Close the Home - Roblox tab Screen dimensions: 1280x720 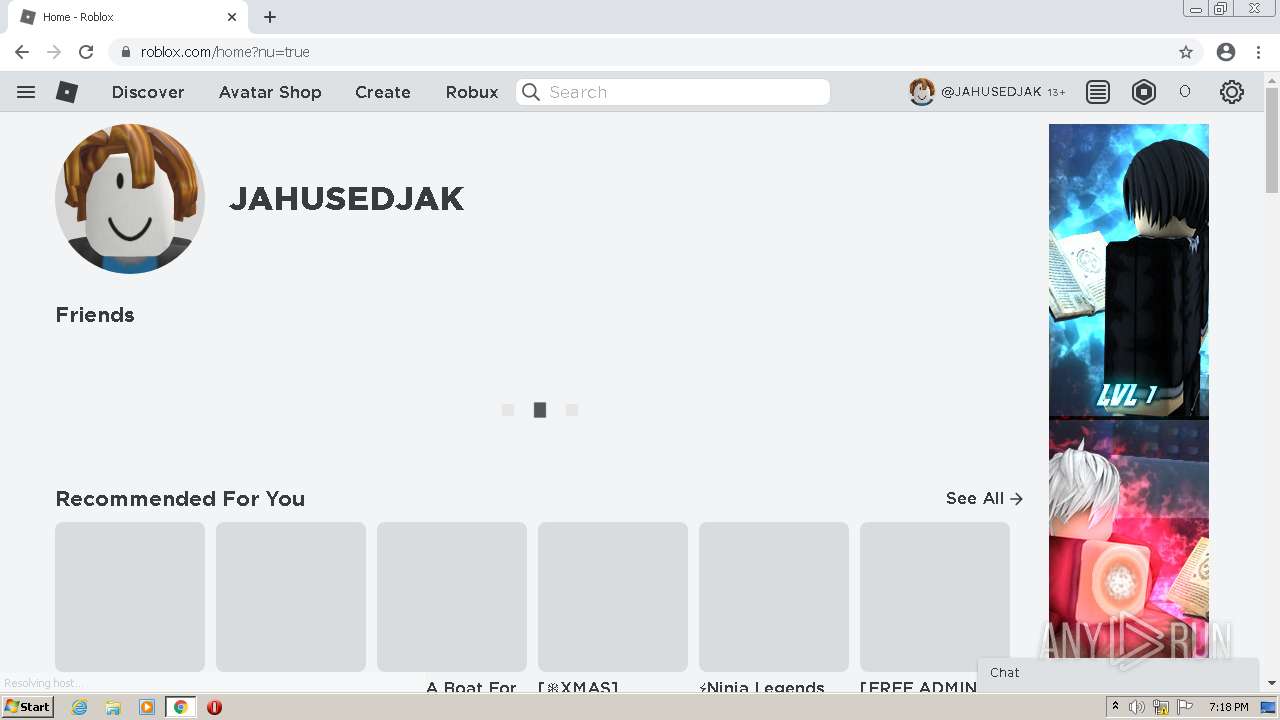click(232, 17)
